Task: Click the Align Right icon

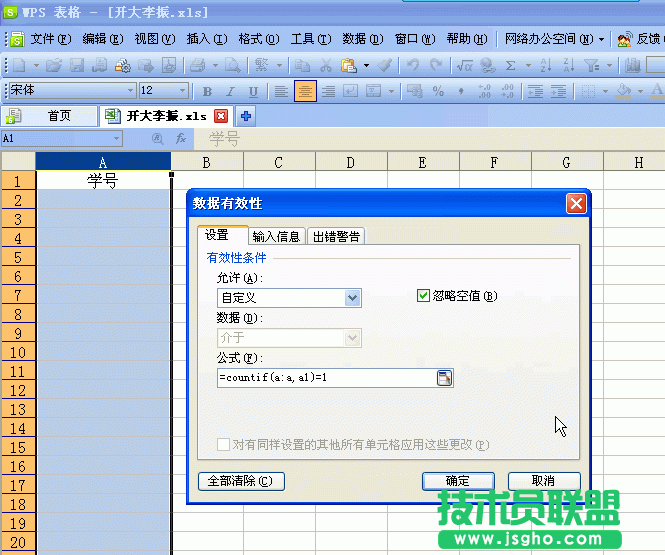Action: pos(328,91)
